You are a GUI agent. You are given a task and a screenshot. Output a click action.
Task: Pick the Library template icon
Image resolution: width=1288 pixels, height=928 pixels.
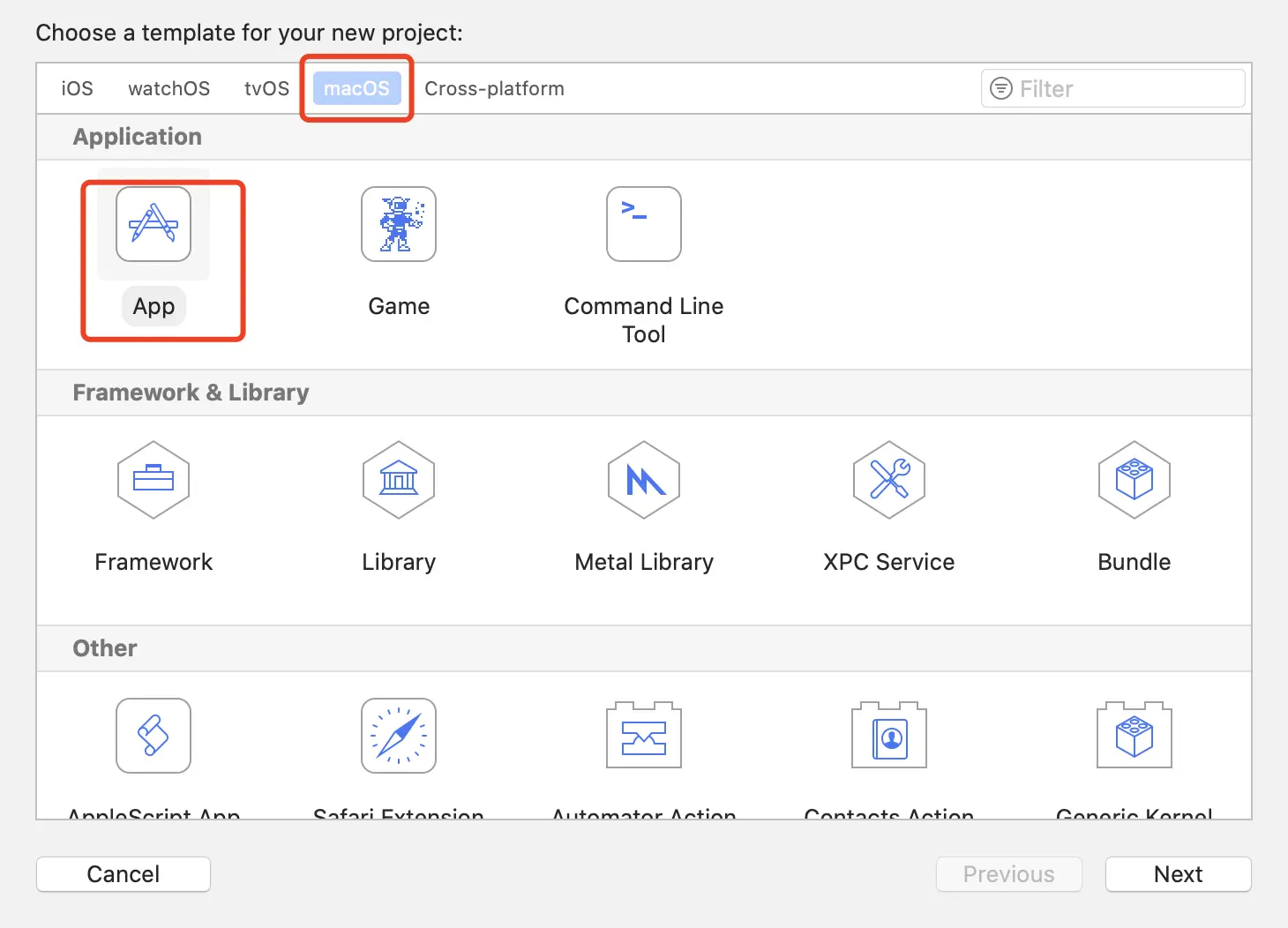tap(399, 480)
